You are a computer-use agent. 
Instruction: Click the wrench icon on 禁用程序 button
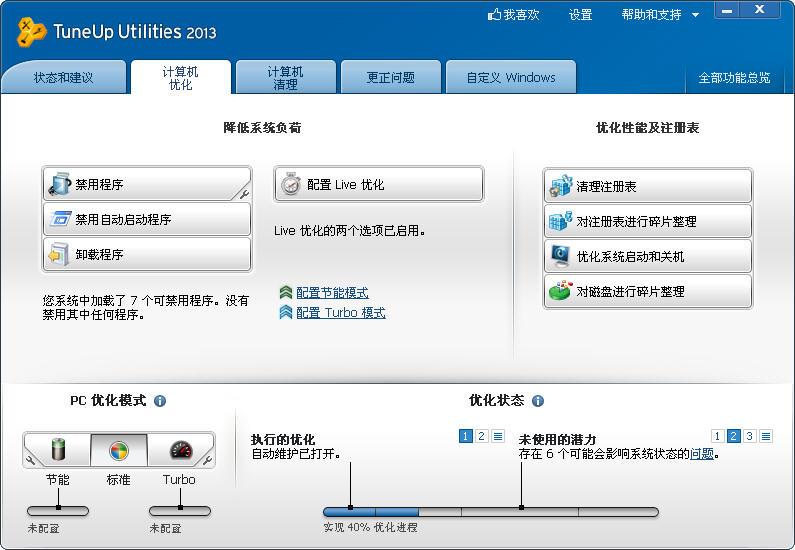(244, 194)
